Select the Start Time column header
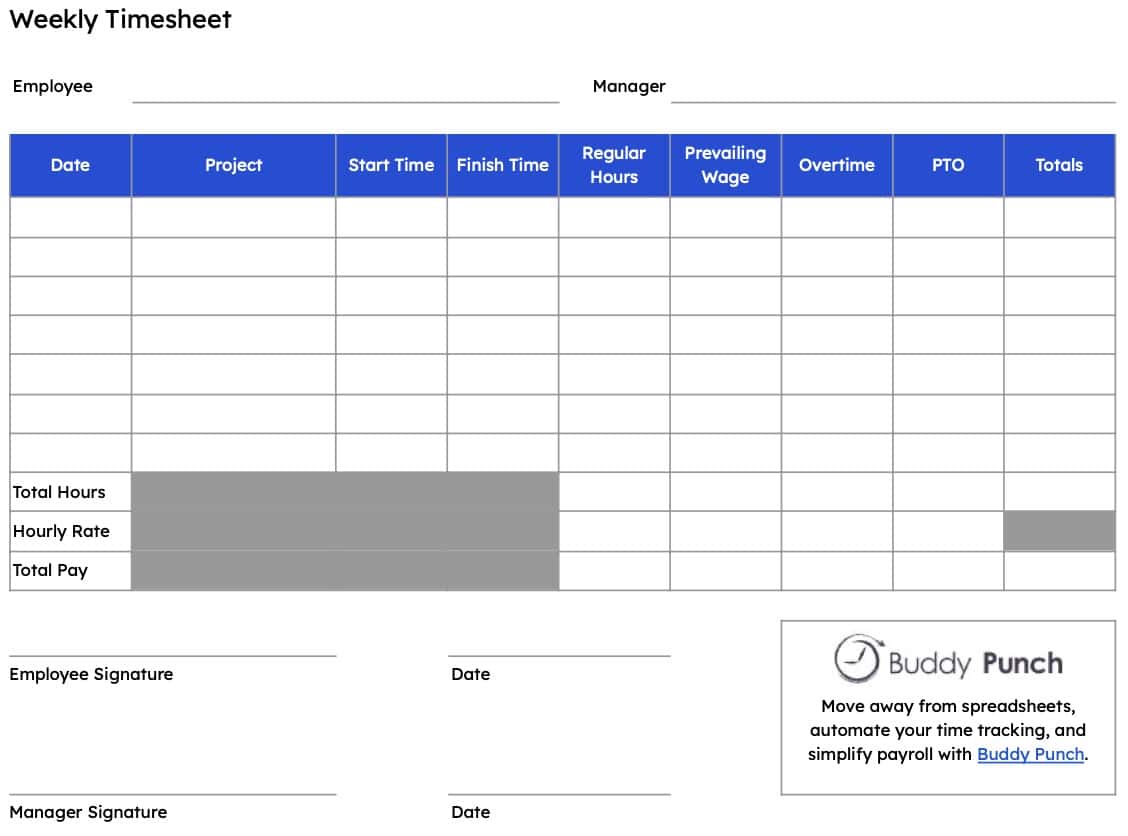The height and width of the screenshot is (836, 1128). coord(391,165)
